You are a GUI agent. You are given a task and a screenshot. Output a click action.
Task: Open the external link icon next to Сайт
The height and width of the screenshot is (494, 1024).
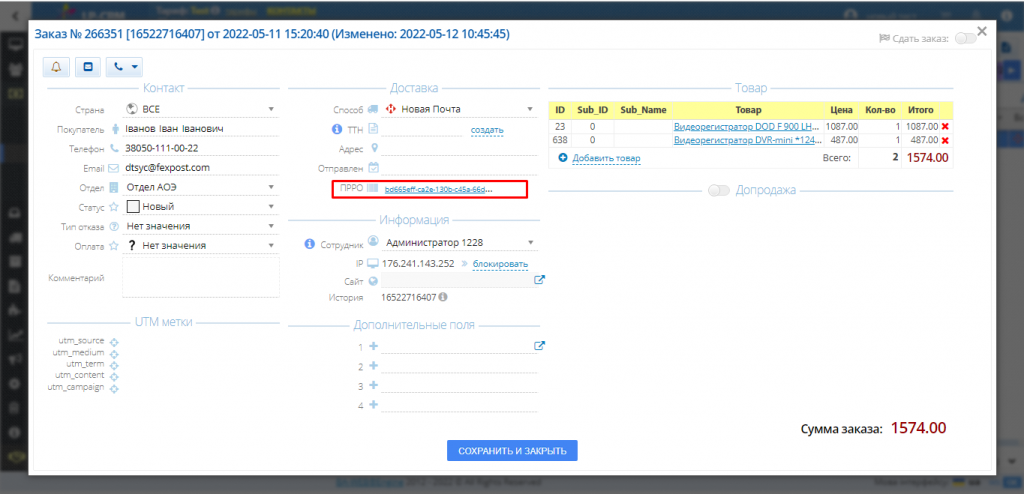(539, 280)
